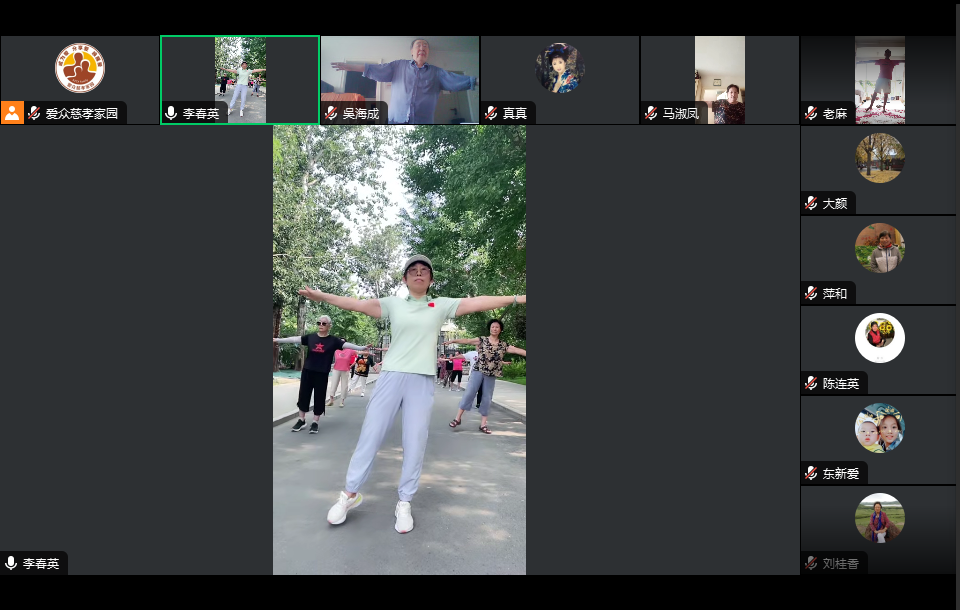960x610 pixels.
Task: Click the muted mic icon for 老麻
Action: 811,113
